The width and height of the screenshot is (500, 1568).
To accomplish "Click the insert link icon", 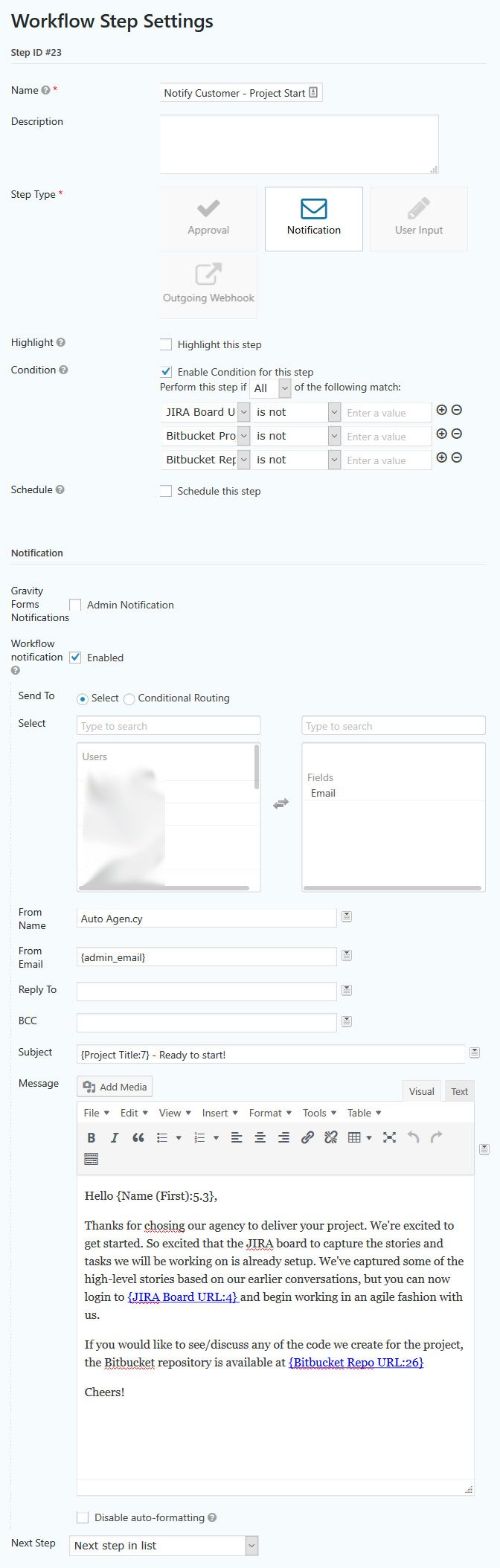I will pos(307,1137).
